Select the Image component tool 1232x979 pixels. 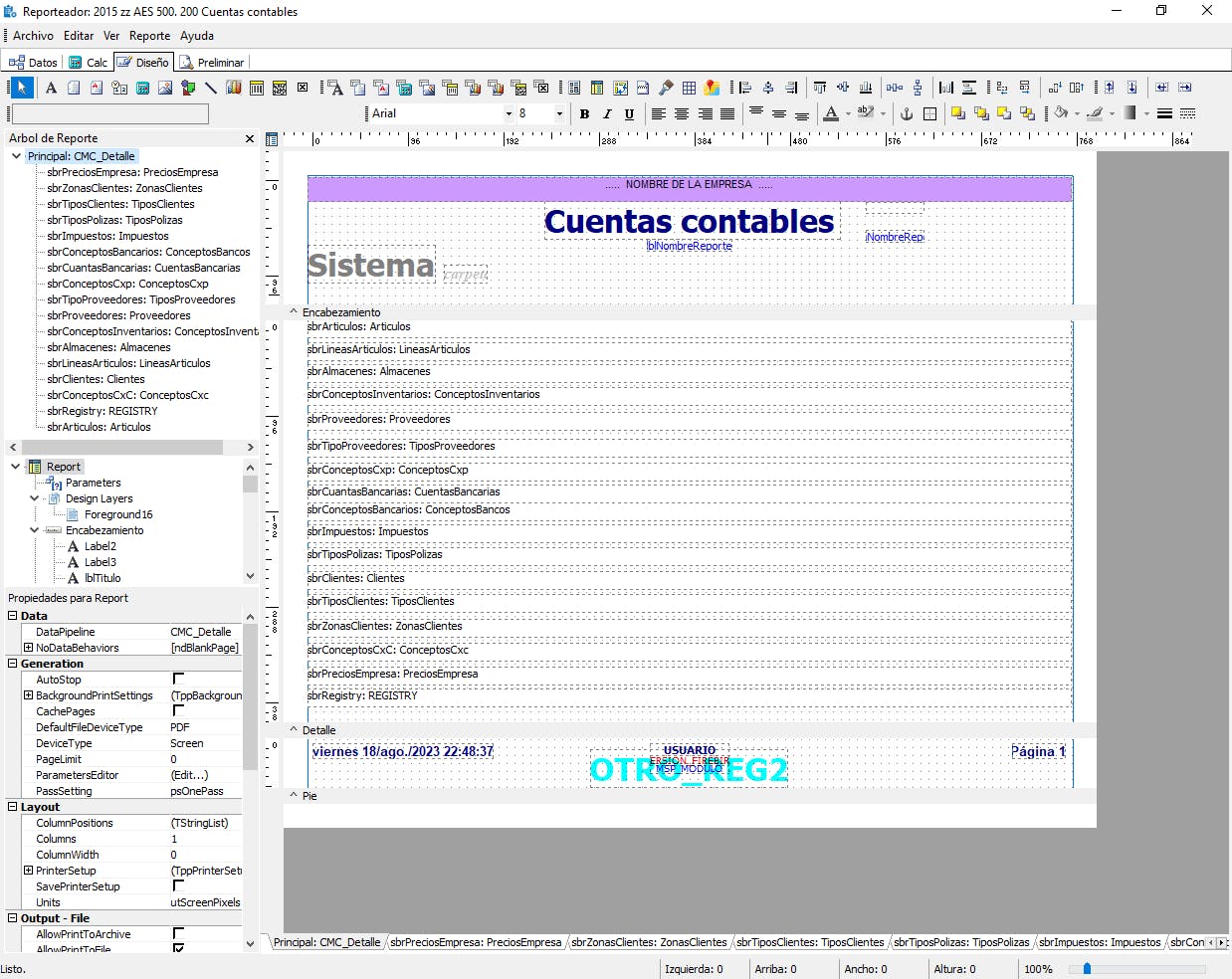(x=165, y=88)
